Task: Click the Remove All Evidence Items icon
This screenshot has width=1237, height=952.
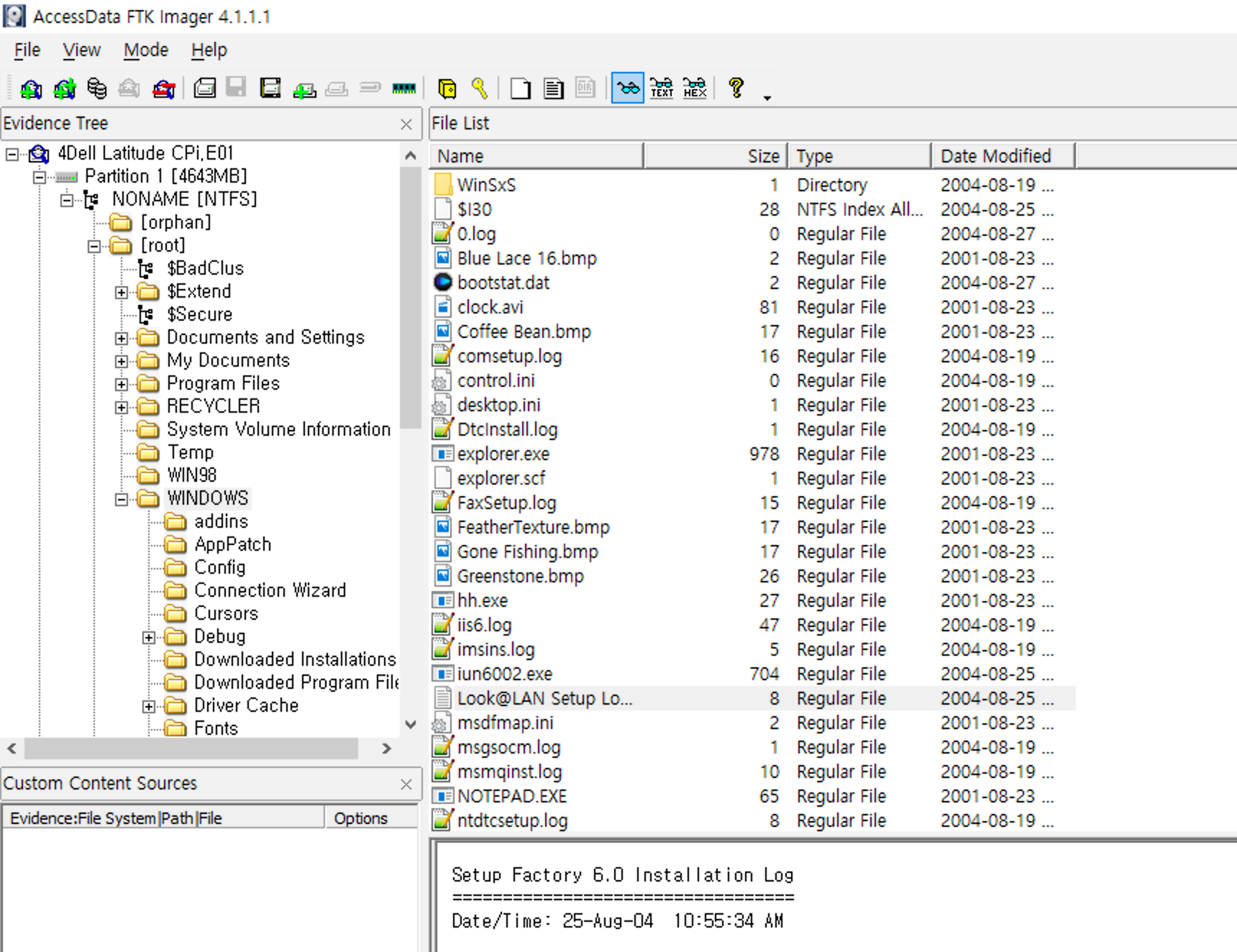Action: coord(163,88)
